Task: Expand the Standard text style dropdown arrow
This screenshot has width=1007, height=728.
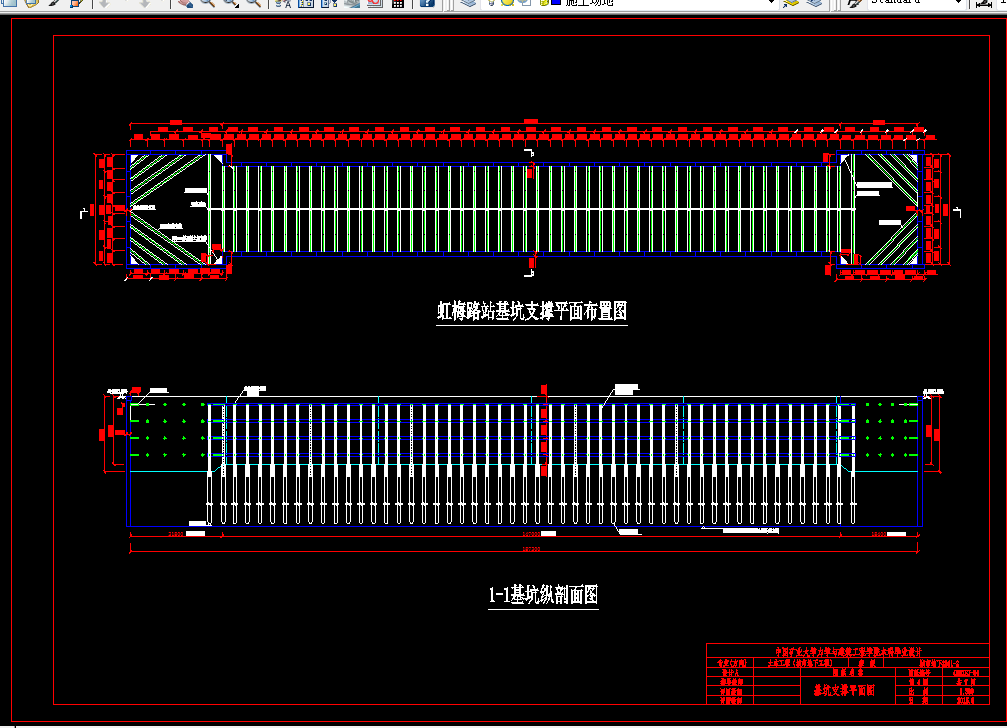Action: 959,3
